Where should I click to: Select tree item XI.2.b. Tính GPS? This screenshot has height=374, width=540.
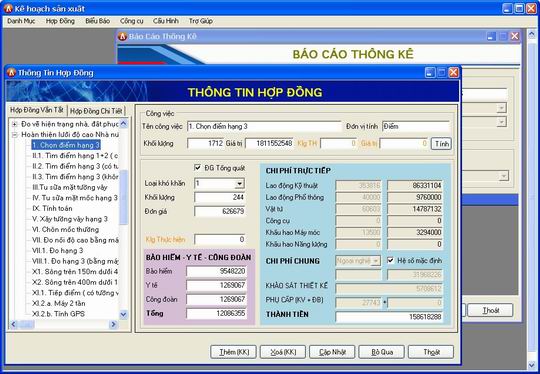(58, 314)
